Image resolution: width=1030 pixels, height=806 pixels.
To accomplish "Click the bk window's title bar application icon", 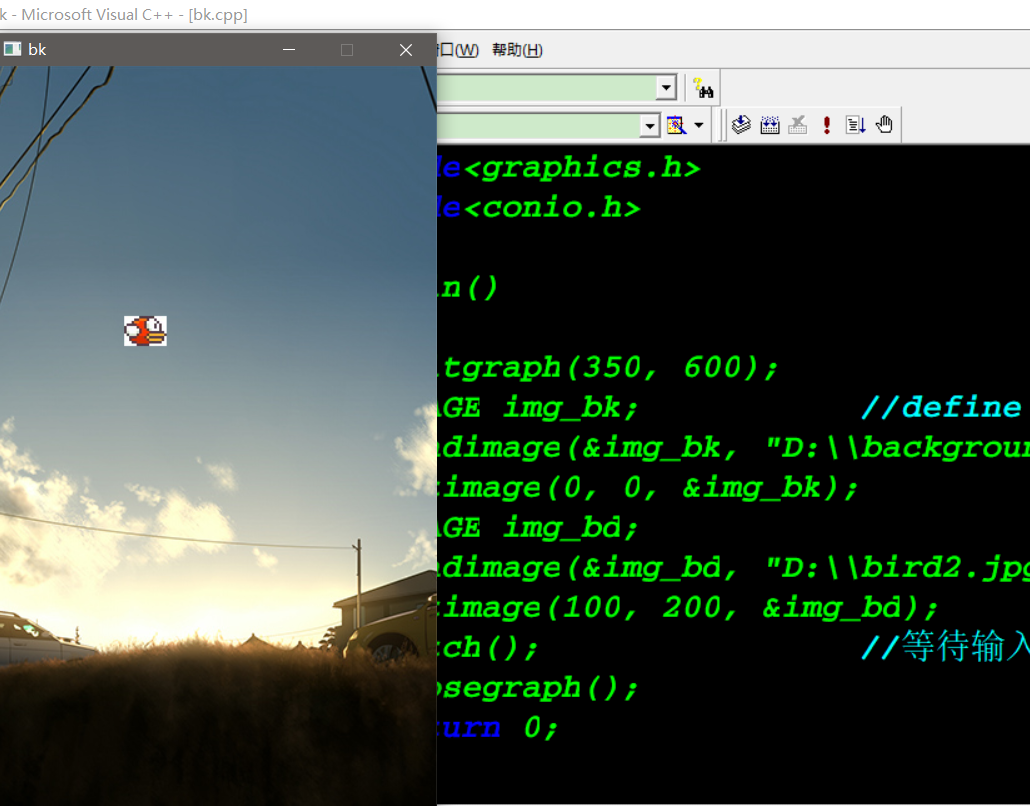I will (x=13, y=48).
